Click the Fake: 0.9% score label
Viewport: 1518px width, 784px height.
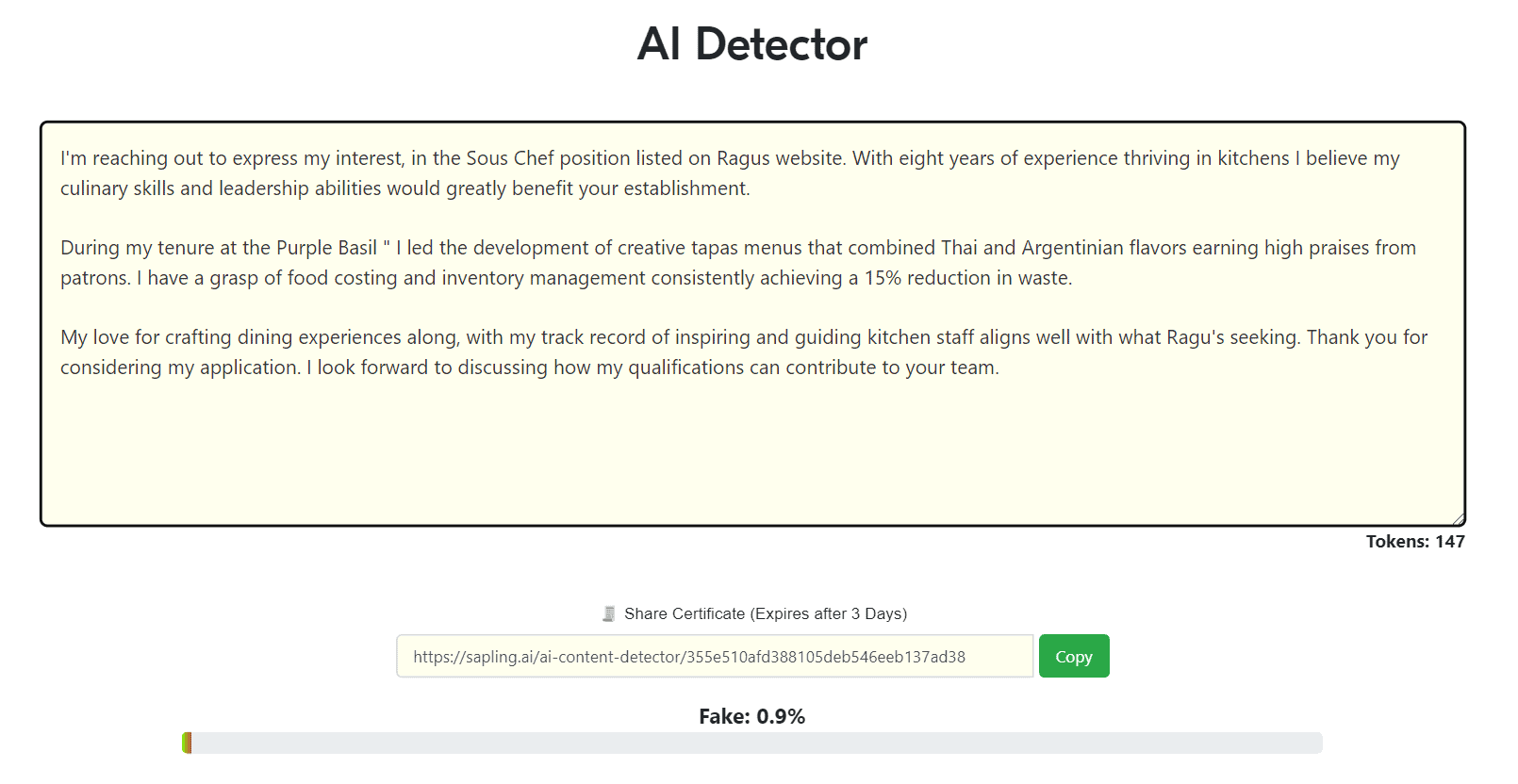[751, 717]
